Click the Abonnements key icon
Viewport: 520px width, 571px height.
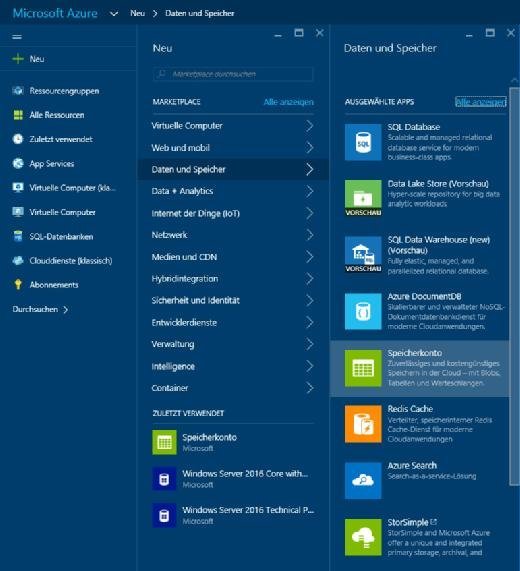[x=18, y=284]
